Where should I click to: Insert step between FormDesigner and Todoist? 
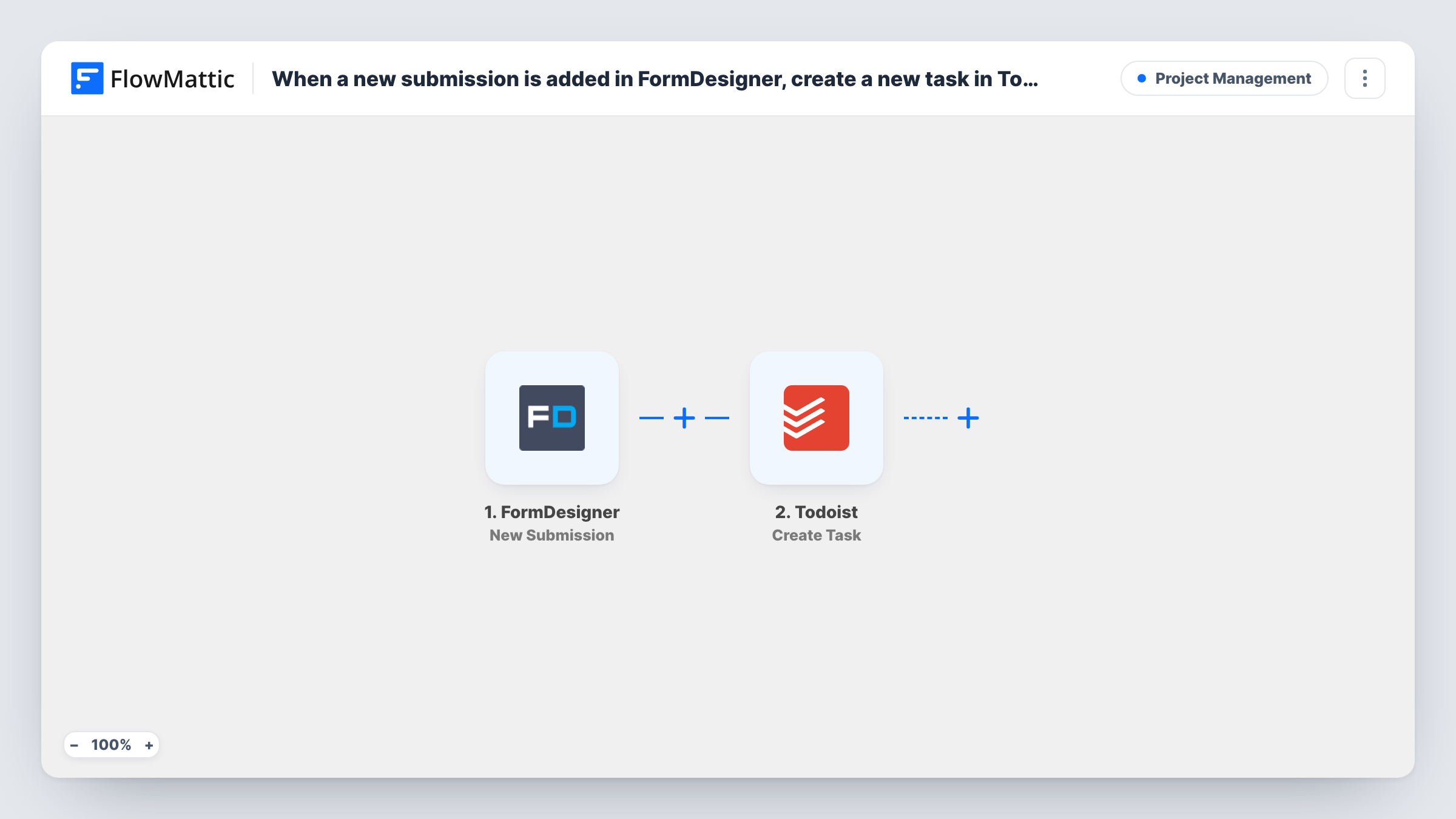pos(684,418)
